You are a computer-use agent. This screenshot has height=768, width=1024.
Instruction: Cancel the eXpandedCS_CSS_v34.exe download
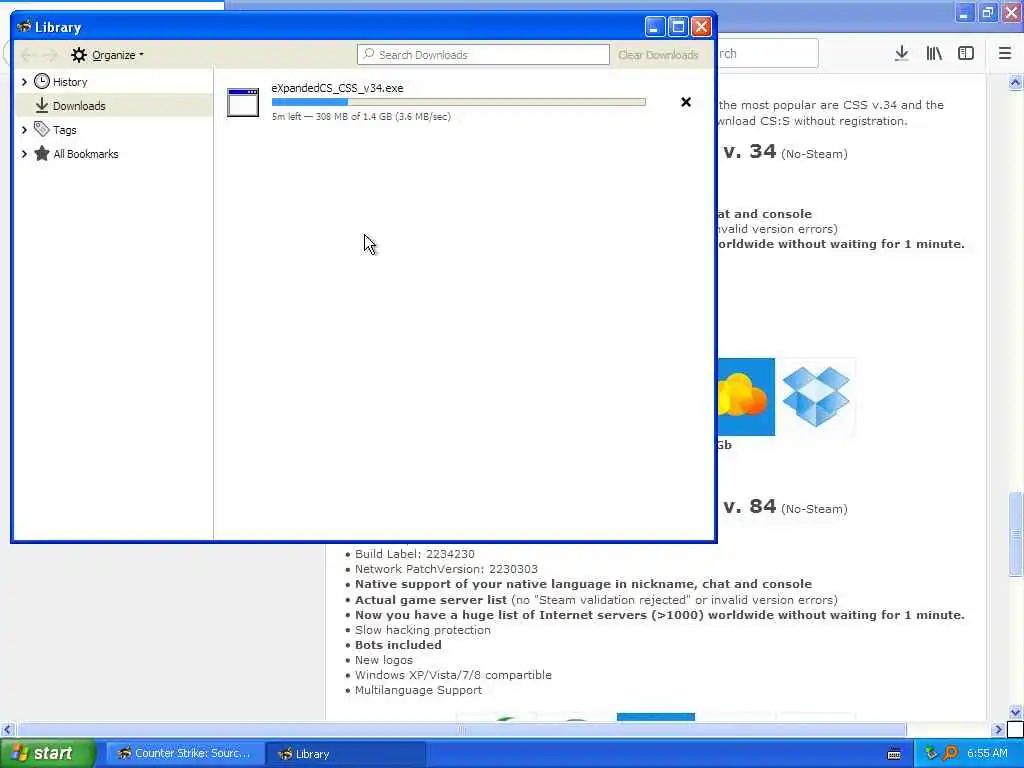[x=686, y=102]
